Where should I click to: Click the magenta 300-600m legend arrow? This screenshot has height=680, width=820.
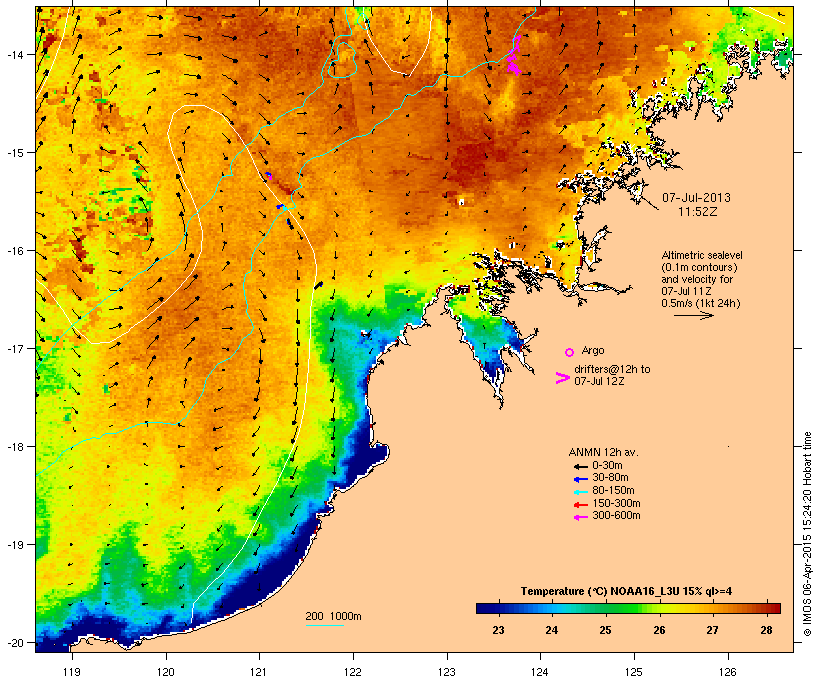coord(580,517)
